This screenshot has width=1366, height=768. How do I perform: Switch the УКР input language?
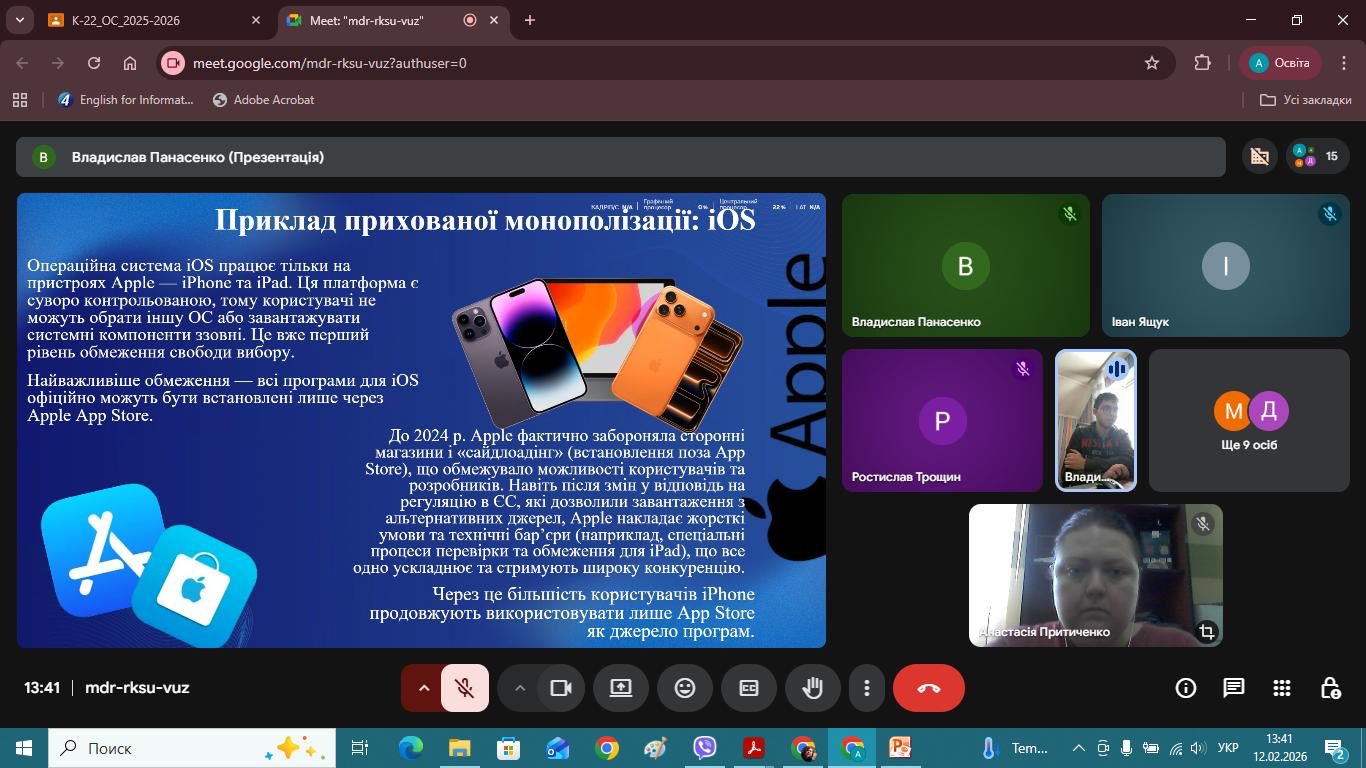1230,748
